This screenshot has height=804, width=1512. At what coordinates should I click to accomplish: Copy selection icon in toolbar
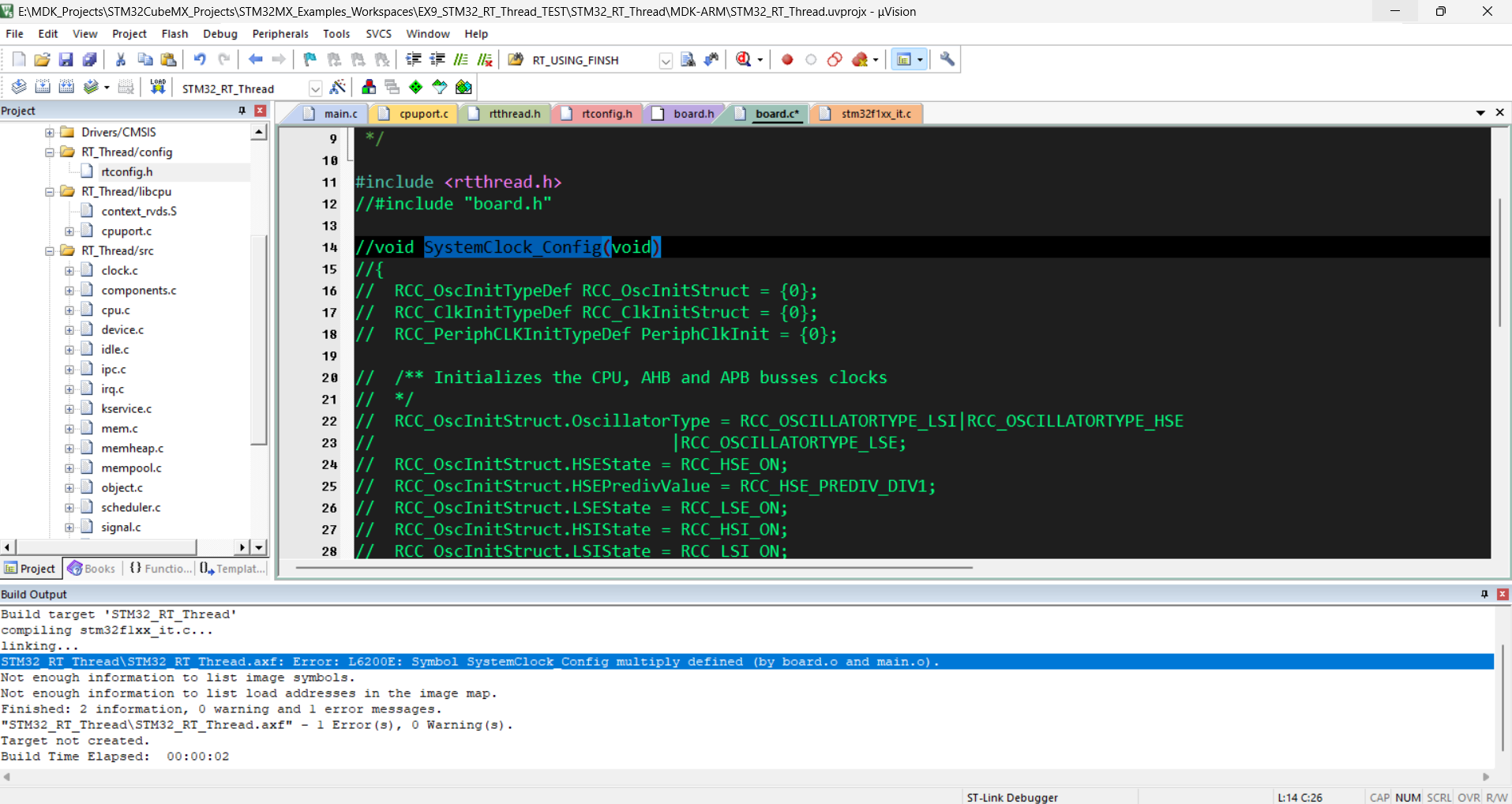pyautogui.click(x=144, y=59)
